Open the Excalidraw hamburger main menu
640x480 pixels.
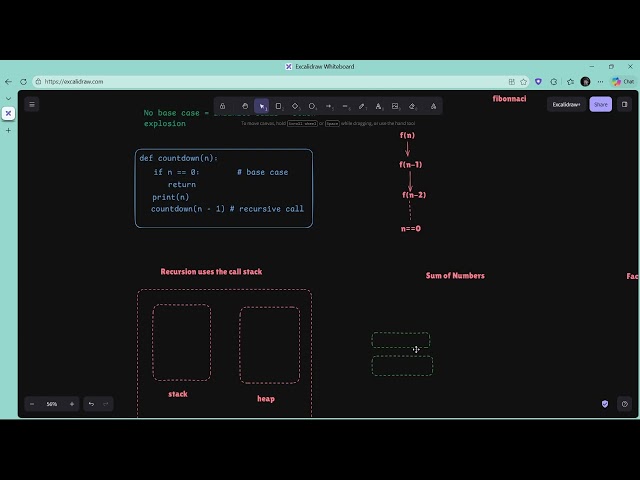pos(32,104)
